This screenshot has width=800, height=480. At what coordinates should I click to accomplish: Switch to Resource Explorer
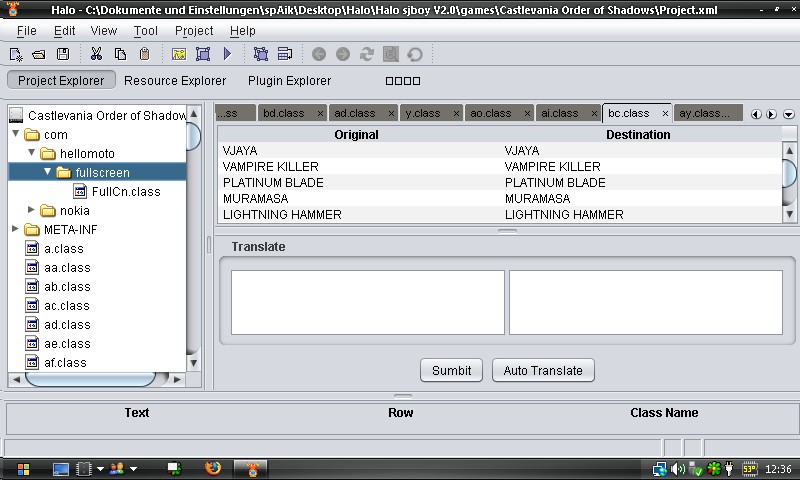tap(175, 81)
